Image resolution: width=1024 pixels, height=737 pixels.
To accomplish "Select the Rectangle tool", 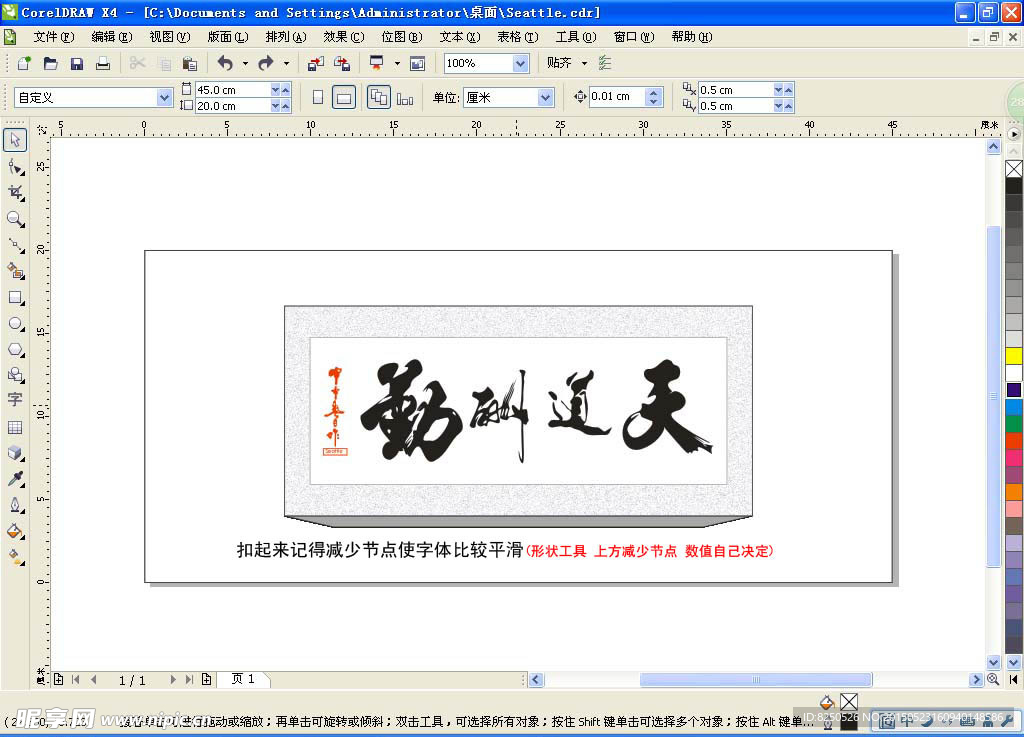I will tap(15, 298).
